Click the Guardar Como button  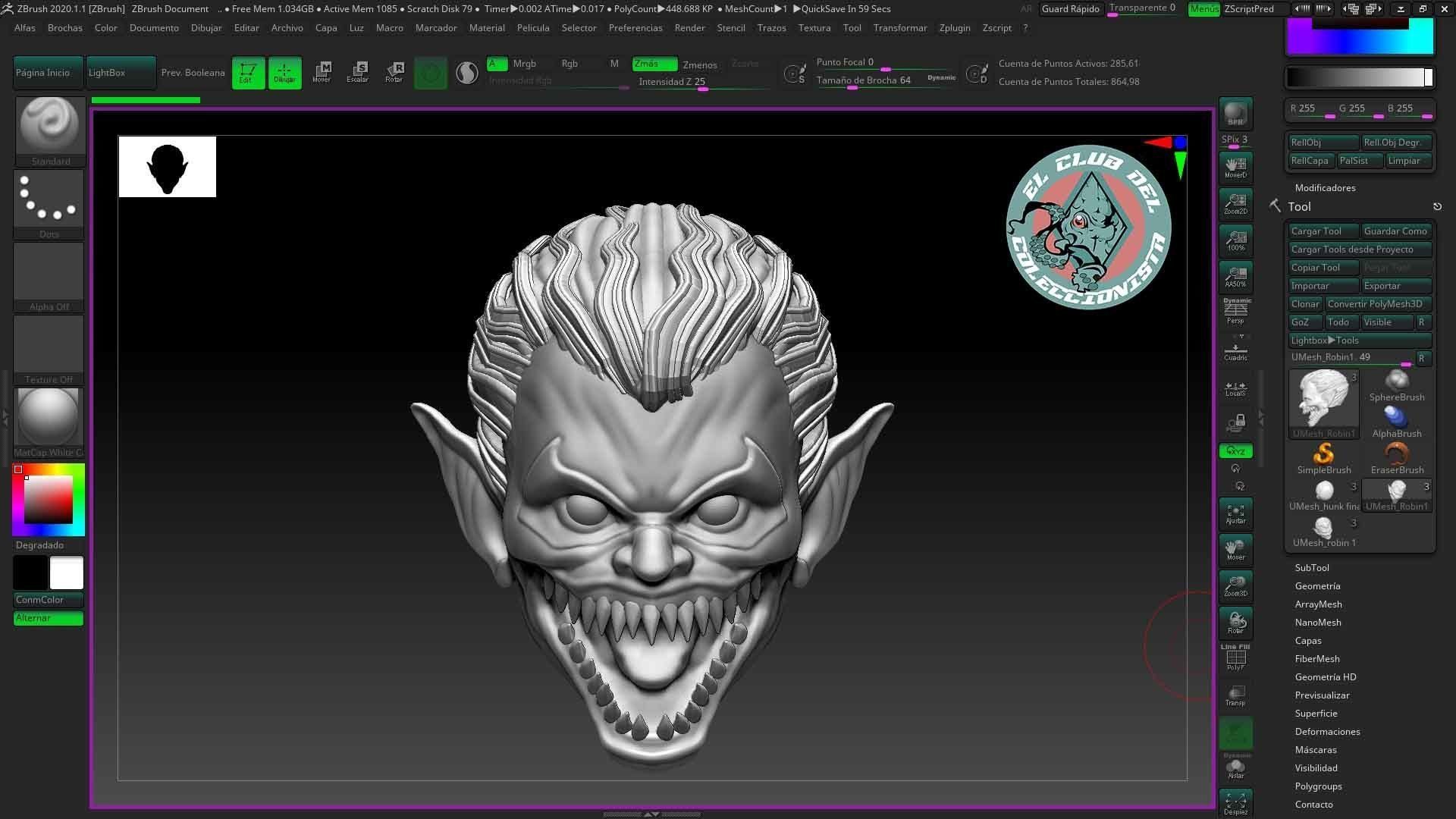pyautogui.click(x=1396, y=231)
